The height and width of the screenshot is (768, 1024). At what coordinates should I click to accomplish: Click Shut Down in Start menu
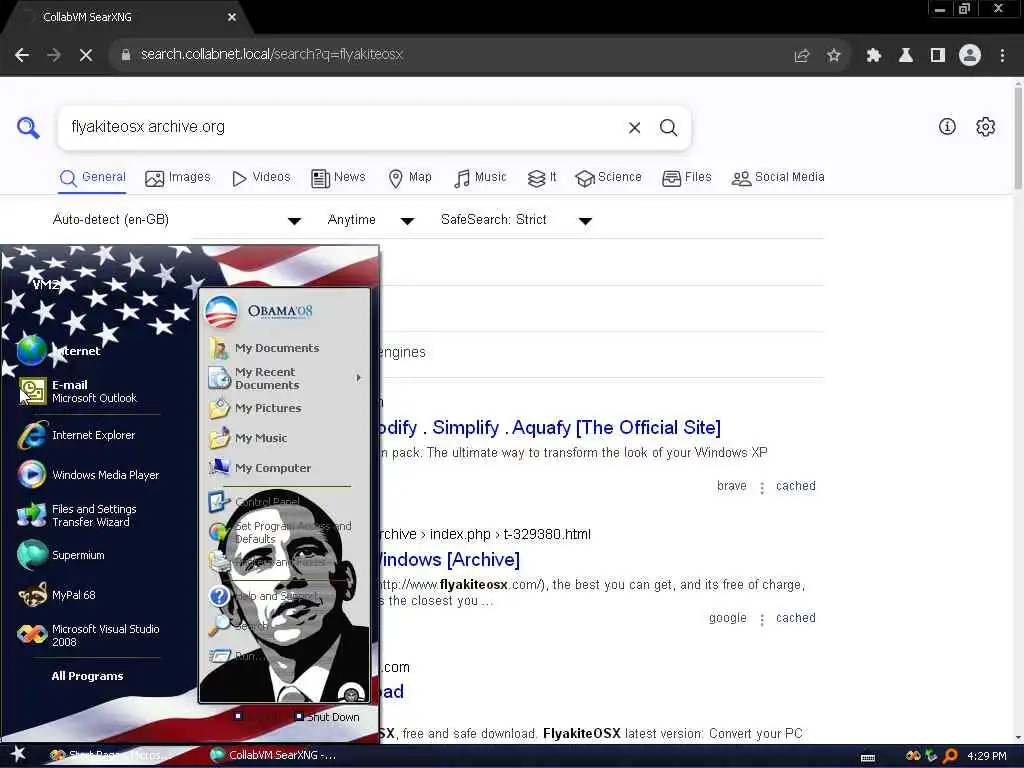[327, 717]
